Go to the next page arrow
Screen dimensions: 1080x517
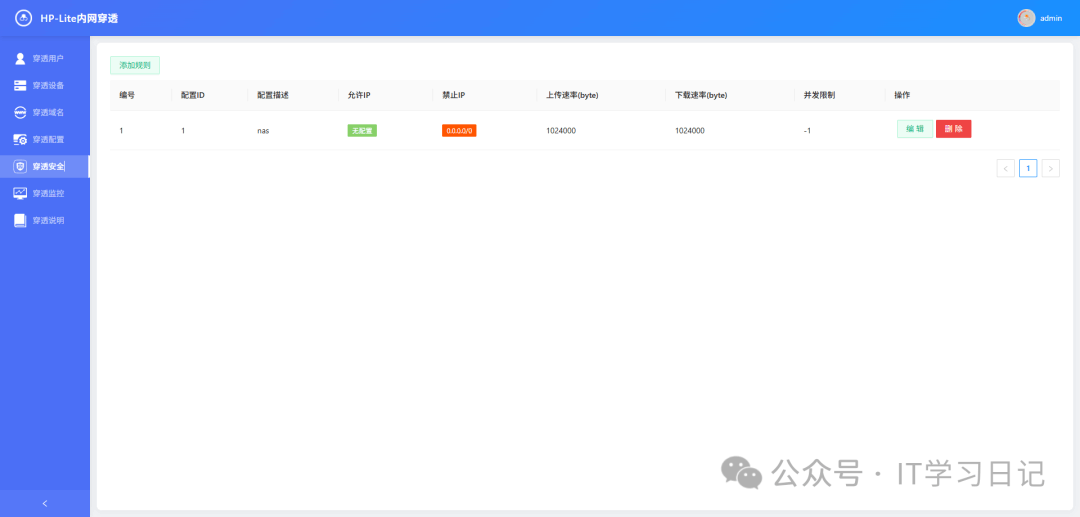(x=1051, y=168)
